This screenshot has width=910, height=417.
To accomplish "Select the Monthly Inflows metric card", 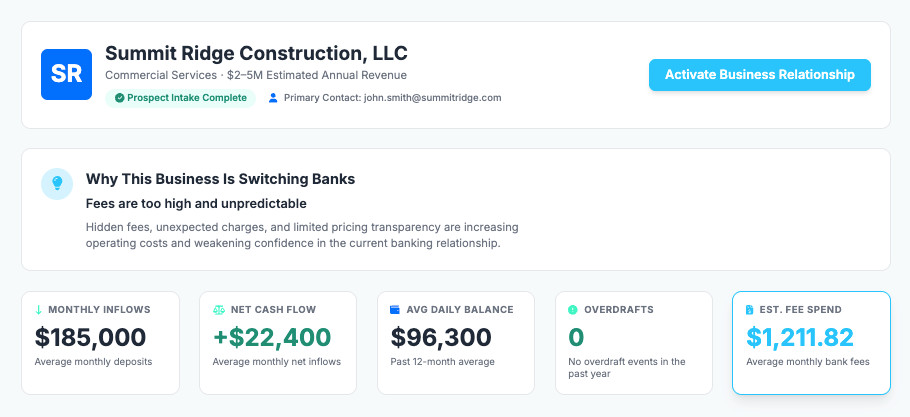I will [x=100, y=342].
